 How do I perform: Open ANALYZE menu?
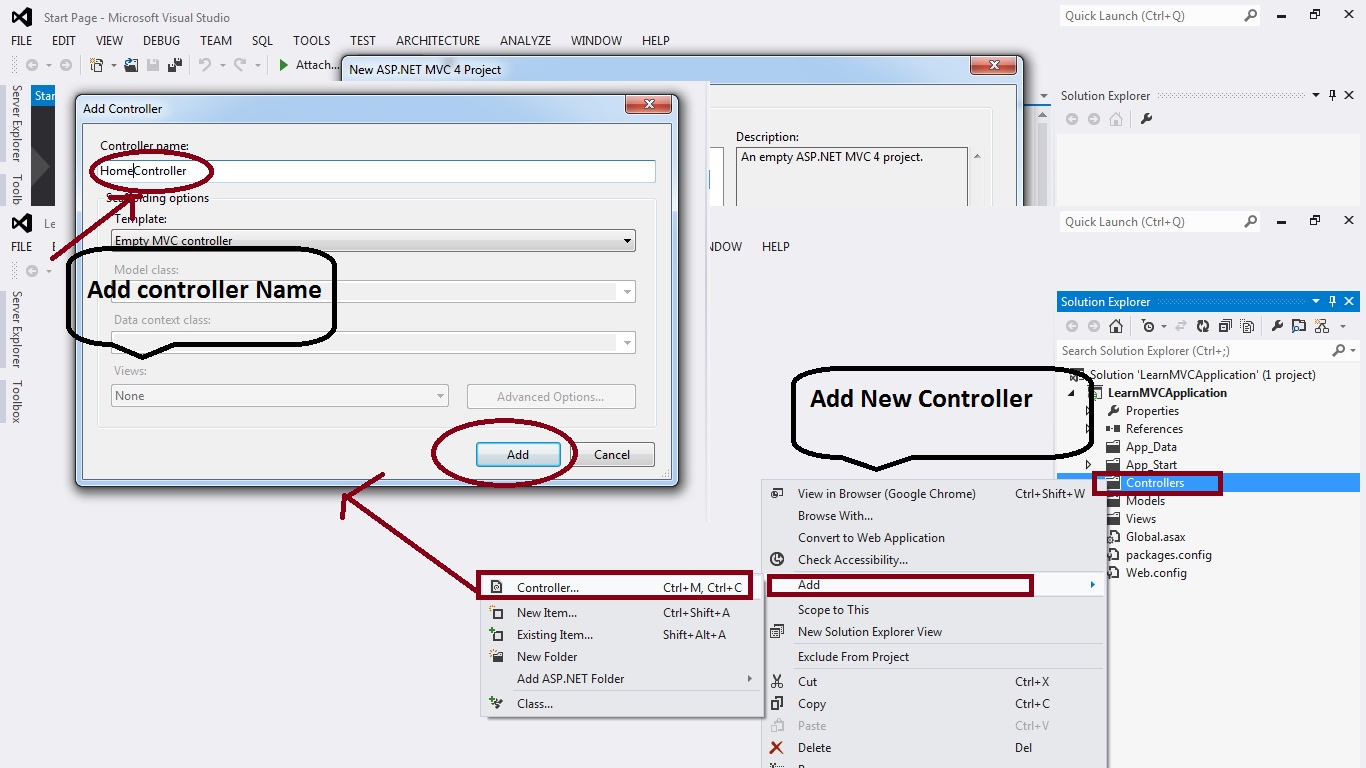[x=526, y=41]
